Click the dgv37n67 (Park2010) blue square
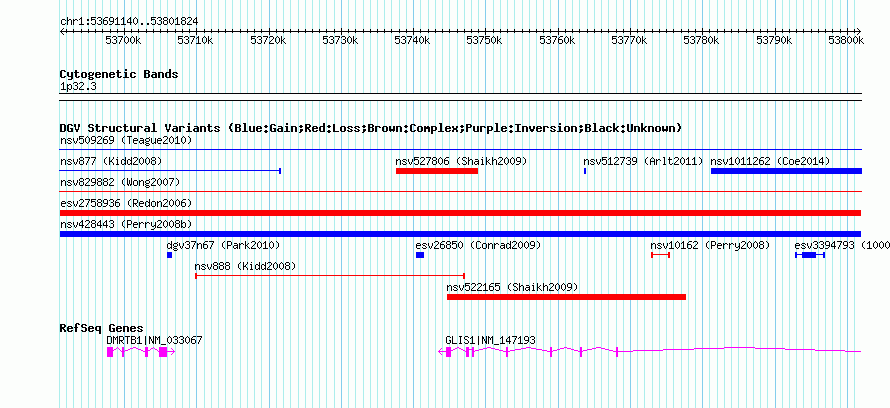The image size is (890, 408). [x=169, y=255]
